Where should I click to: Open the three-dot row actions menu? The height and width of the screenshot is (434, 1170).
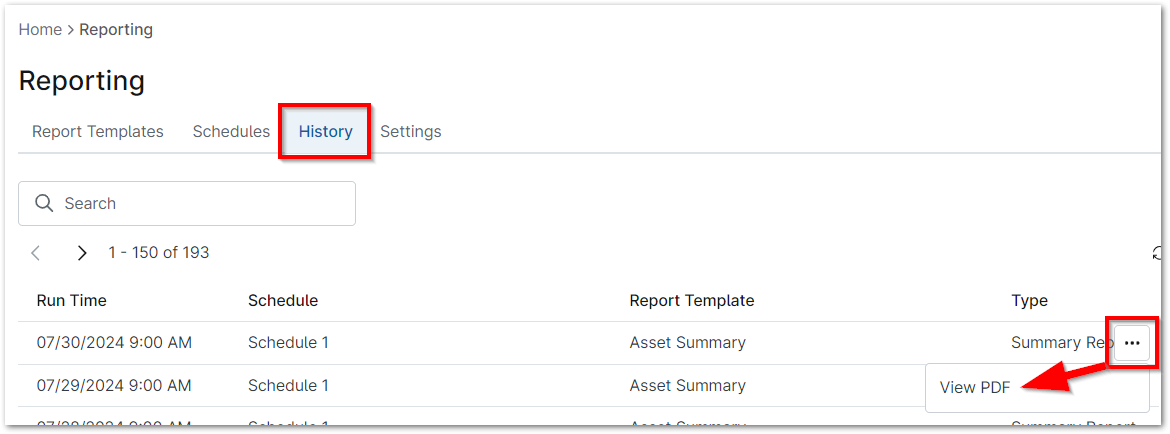click(x=1131, y=343)
